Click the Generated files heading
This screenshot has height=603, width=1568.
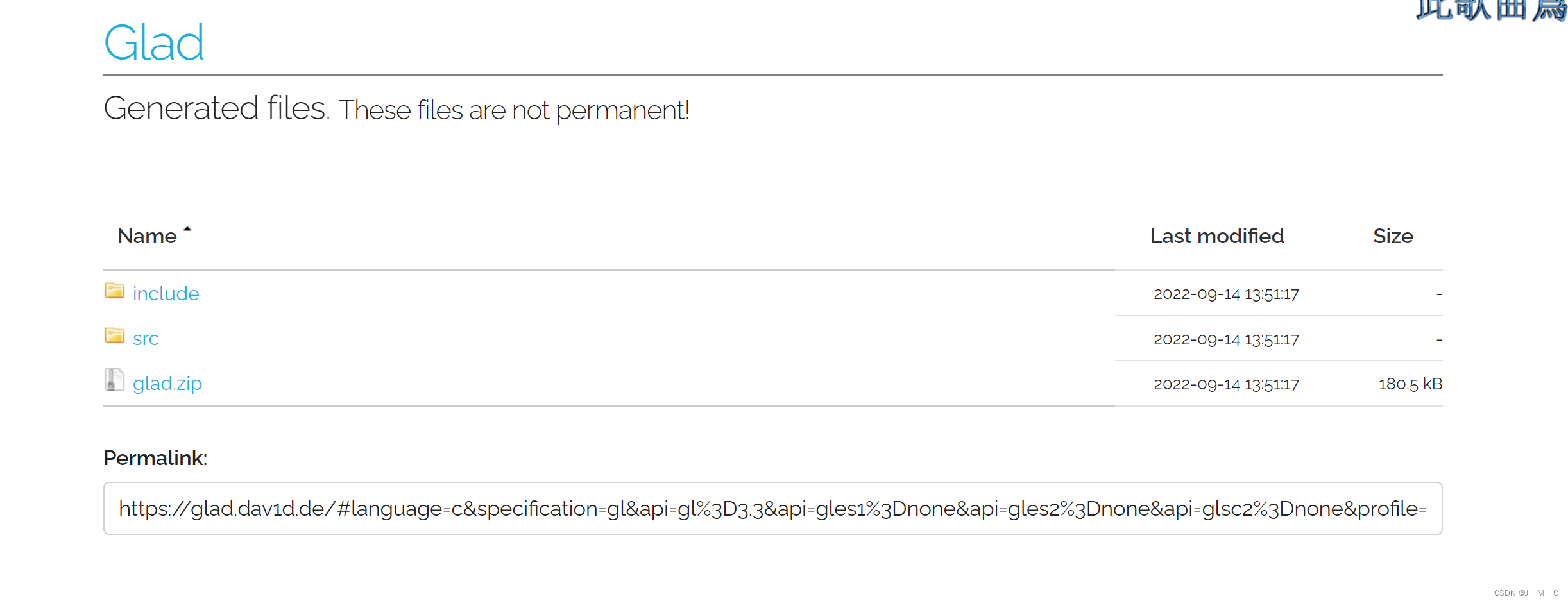(x=217, y=108)
